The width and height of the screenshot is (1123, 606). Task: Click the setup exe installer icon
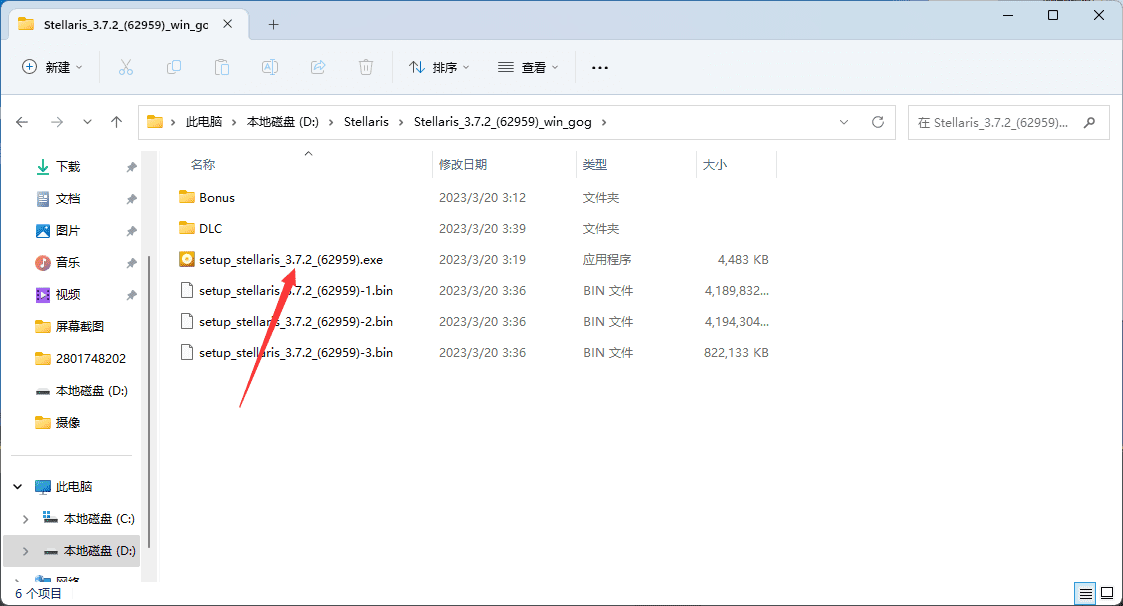(x=187, y=259)
